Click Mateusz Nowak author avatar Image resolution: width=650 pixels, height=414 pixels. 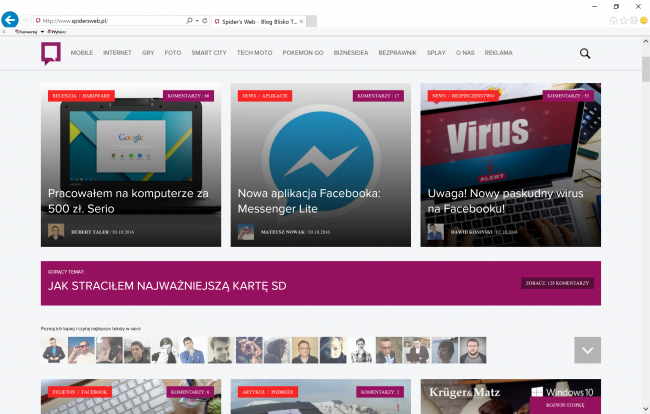[246, 232]
